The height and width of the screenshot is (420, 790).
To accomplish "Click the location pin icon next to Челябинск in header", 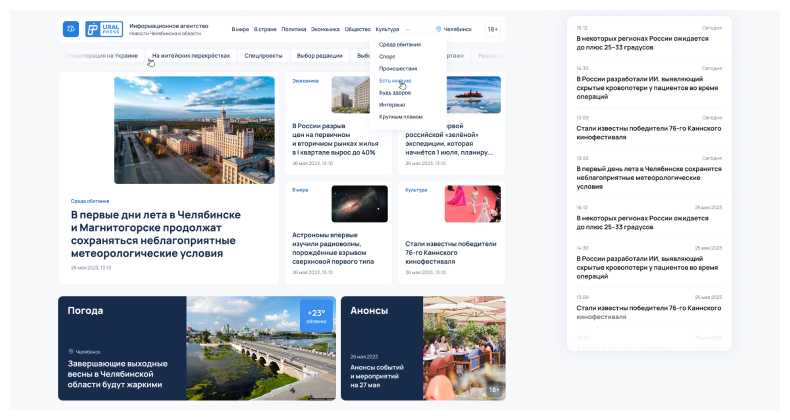I will 438,29.
